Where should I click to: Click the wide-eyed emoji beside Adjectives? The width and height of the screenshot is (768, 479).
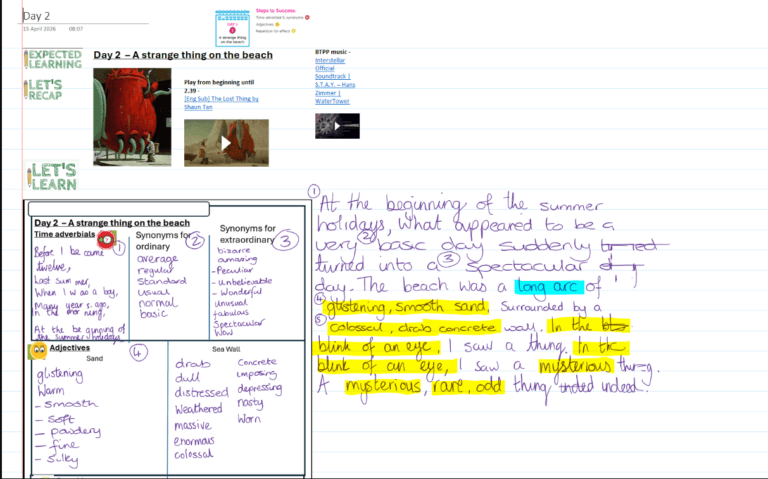coord(38,351)
